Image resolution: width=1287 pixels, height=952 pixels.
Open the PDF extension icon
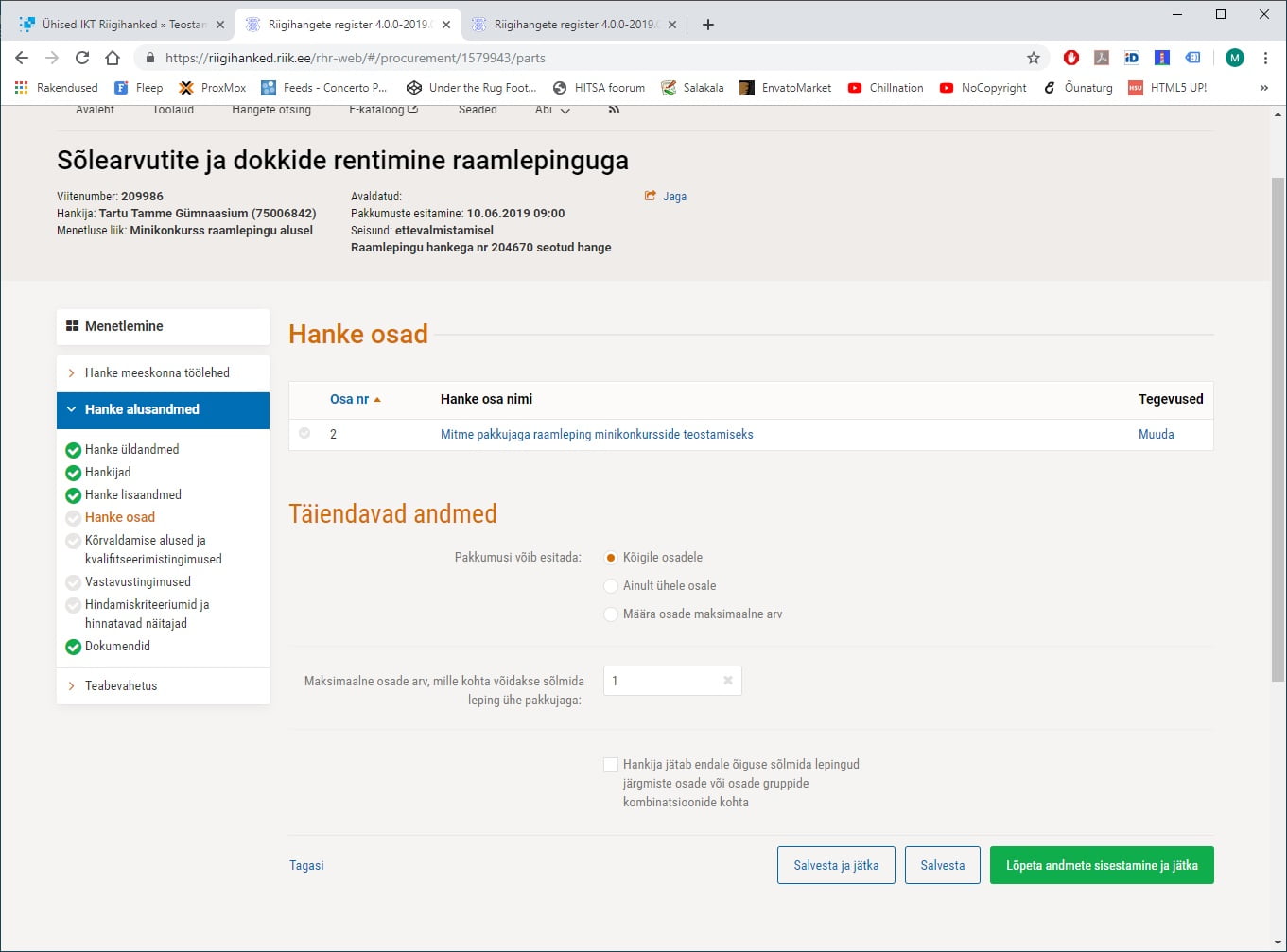click(1102, 58)
